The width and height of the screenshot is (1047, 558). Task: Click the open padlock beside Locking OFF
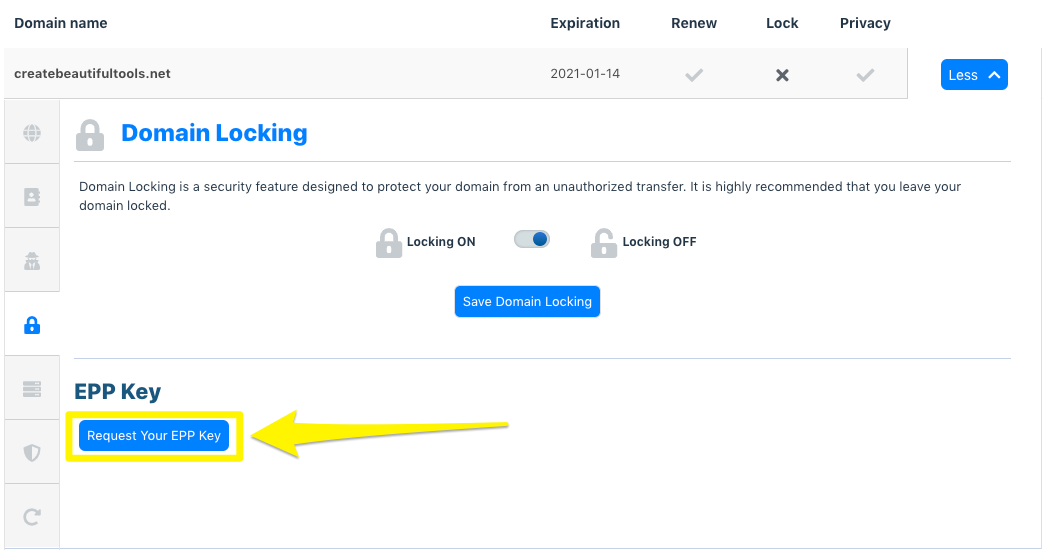click(x=603, y=243)
